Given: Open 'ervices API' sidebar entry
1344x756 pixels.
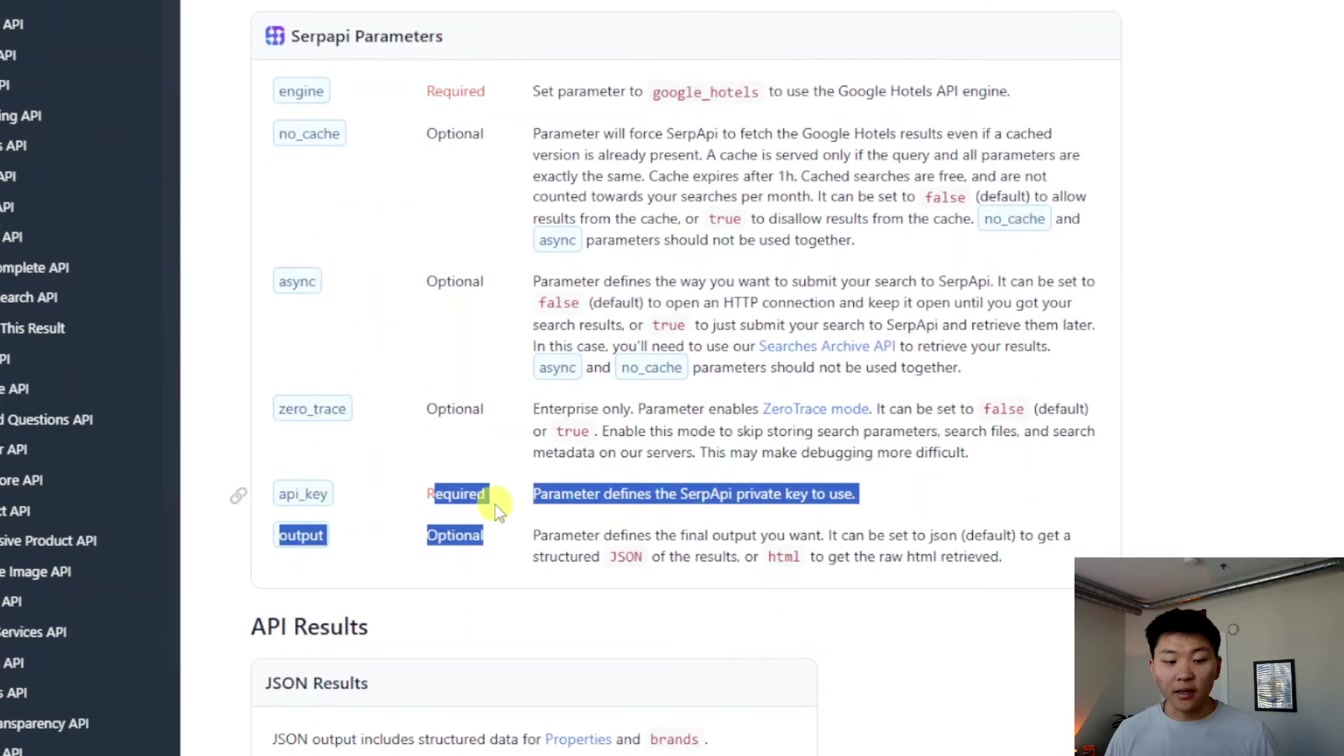Looking at the screenshot, I should coord(34,632).
